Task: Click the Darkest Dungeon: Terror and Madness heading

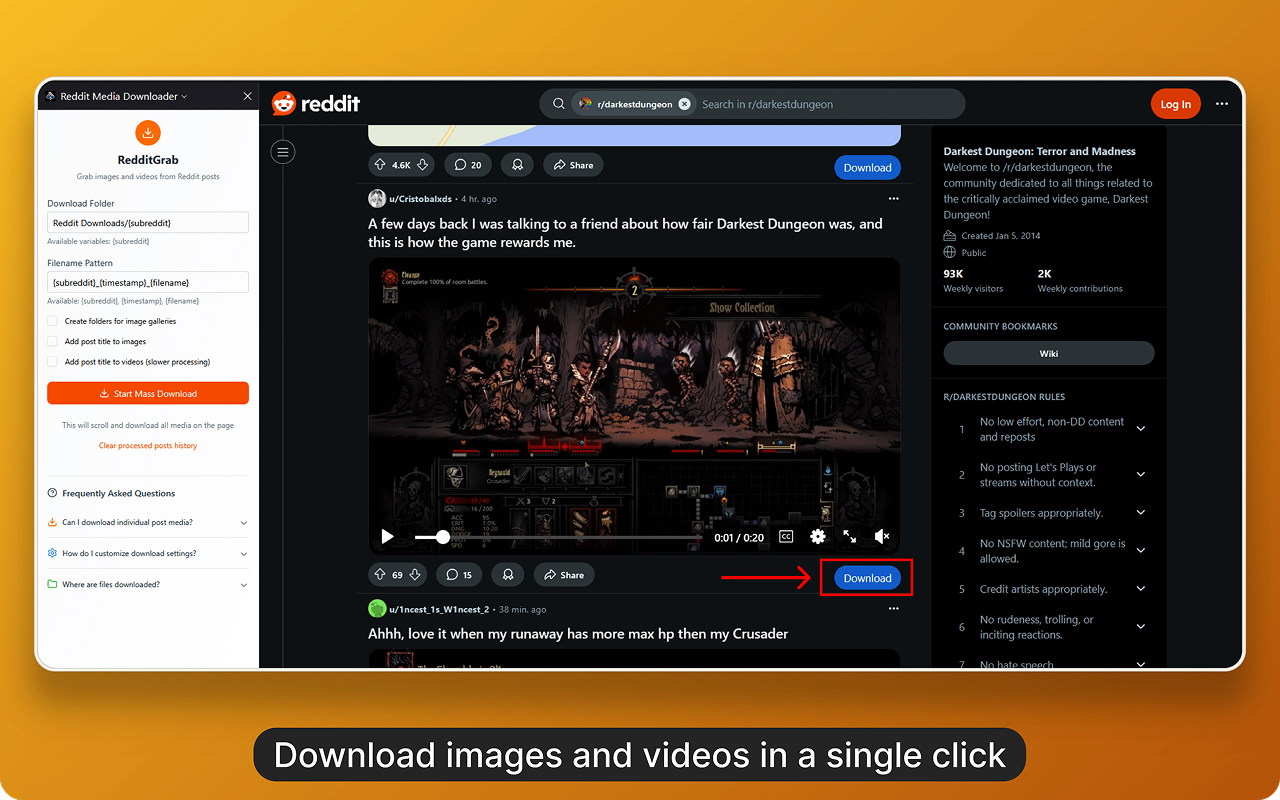Action: point(1040,152)
